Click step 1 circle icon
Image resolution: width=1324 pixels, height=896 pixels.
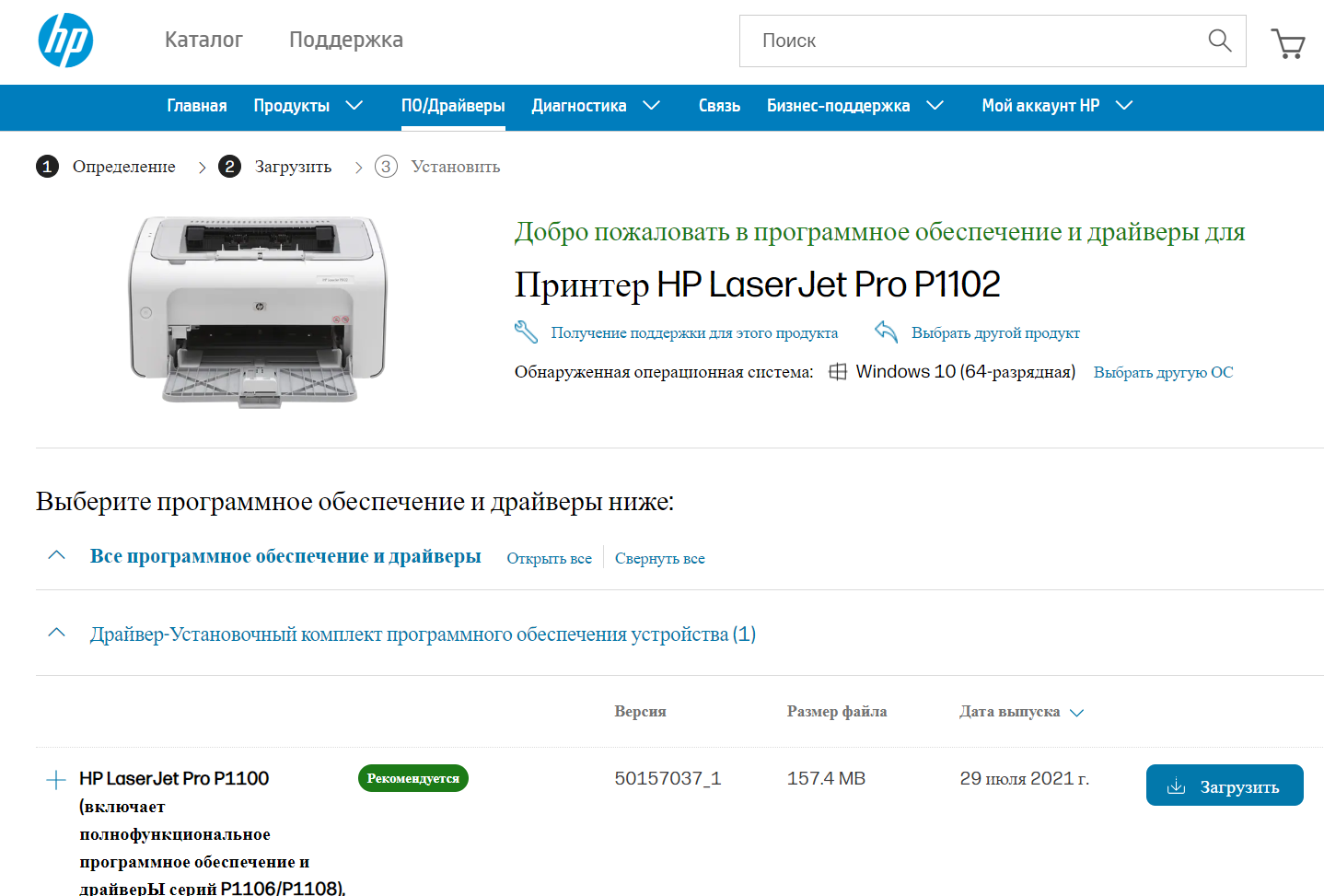tap(47, 167)
